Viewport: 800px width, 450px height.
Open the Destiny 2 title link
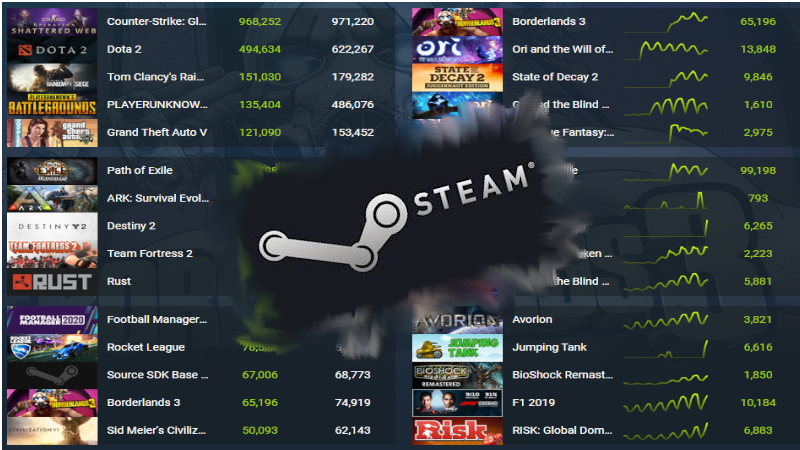131,226
